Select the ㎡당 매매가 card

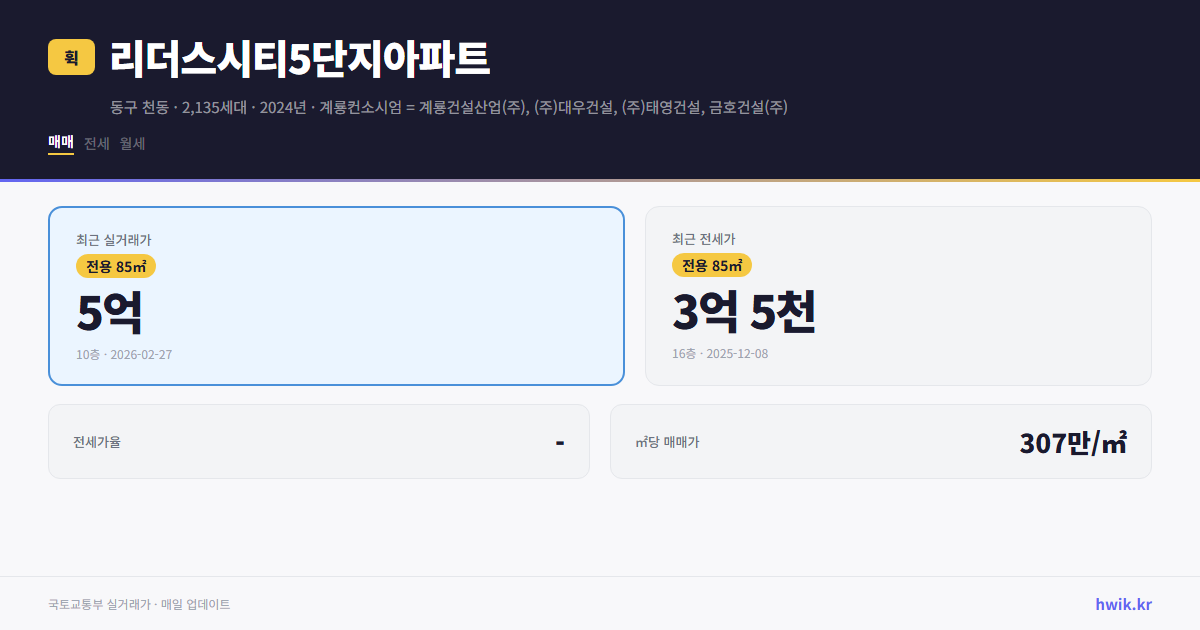point(880,441)
